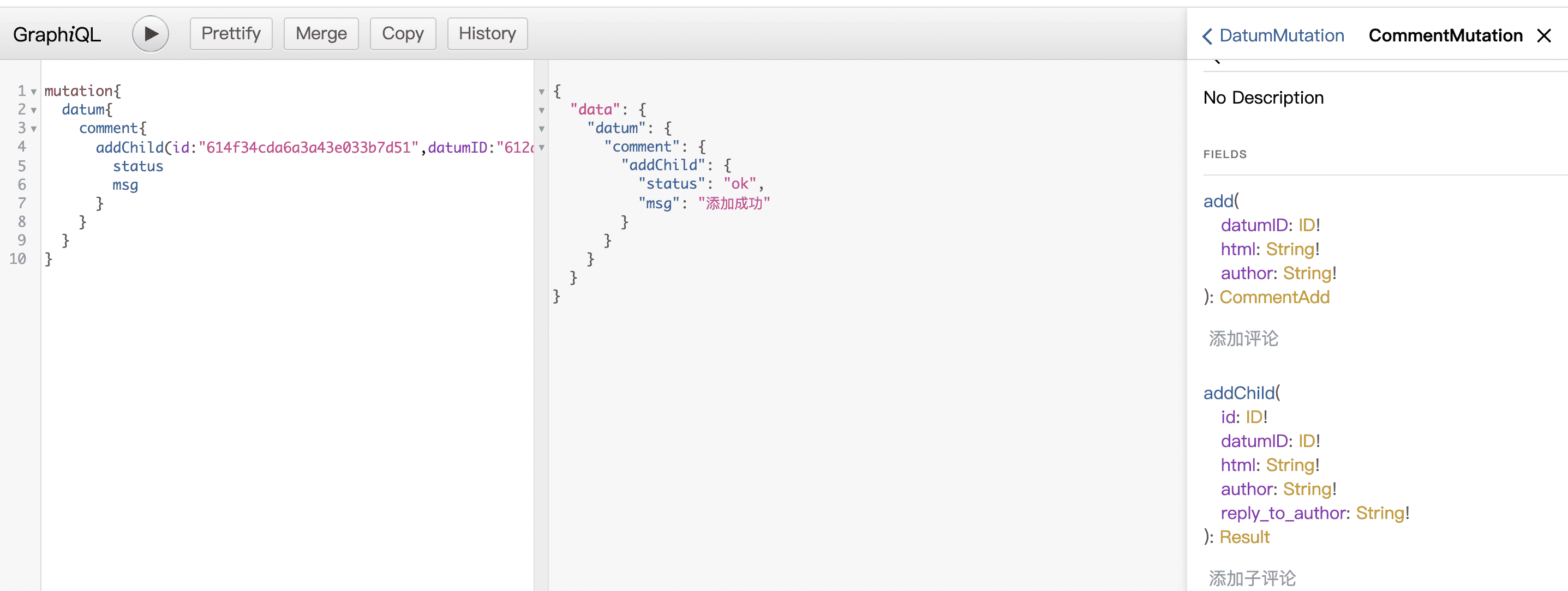Click the add field in docs
1568x591 pixels.
click(x=1218, y=201)
